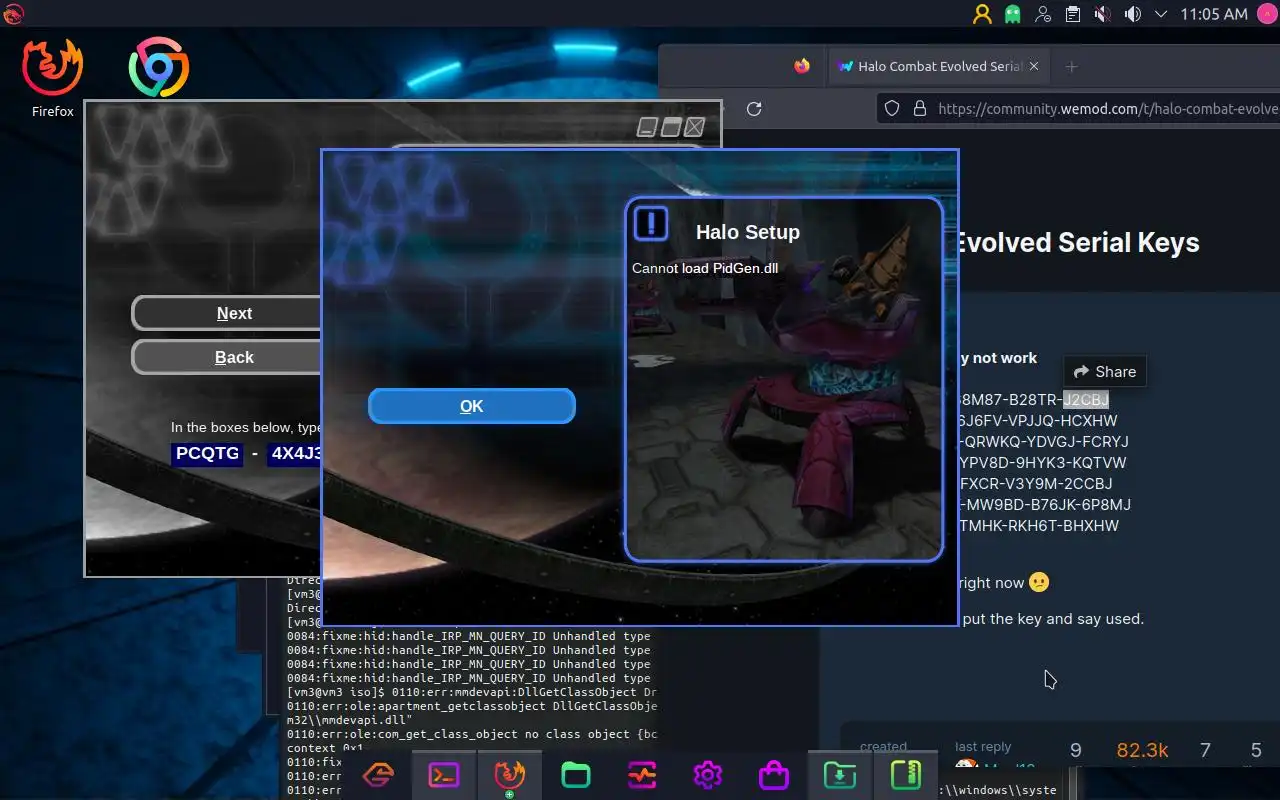The width and height of the screenshot is (1280, 800).
Task: Click the PCQTG product key field
Action: point(207,454)
